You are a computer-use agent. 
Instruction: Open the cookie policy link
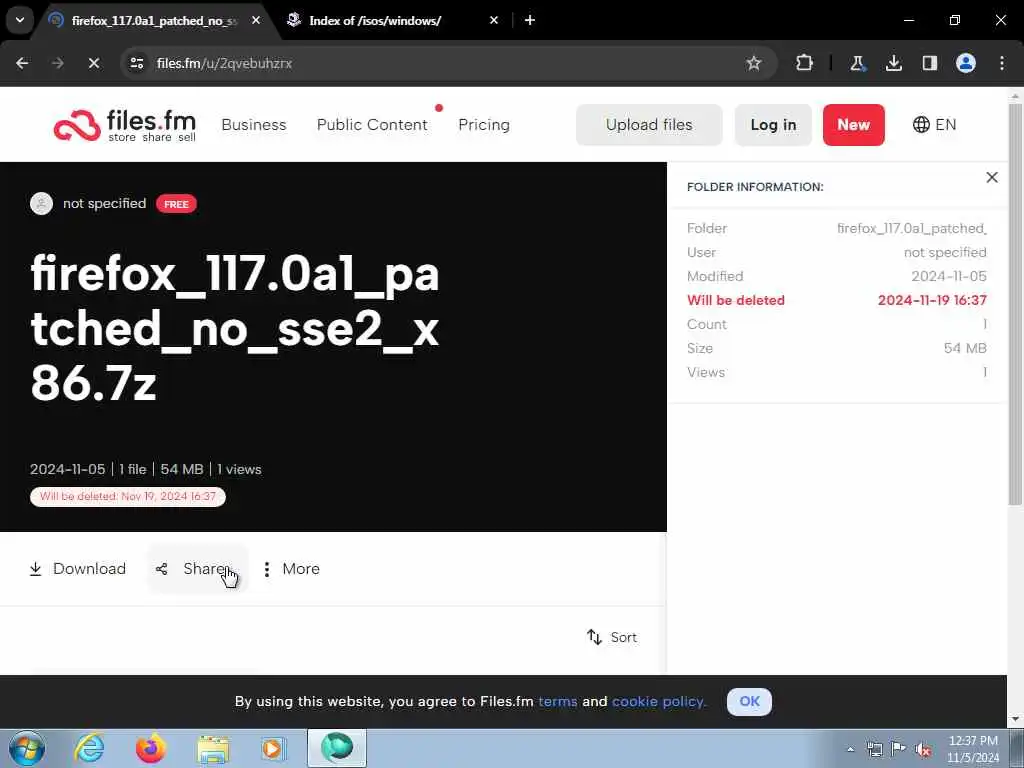coord(659,701)
